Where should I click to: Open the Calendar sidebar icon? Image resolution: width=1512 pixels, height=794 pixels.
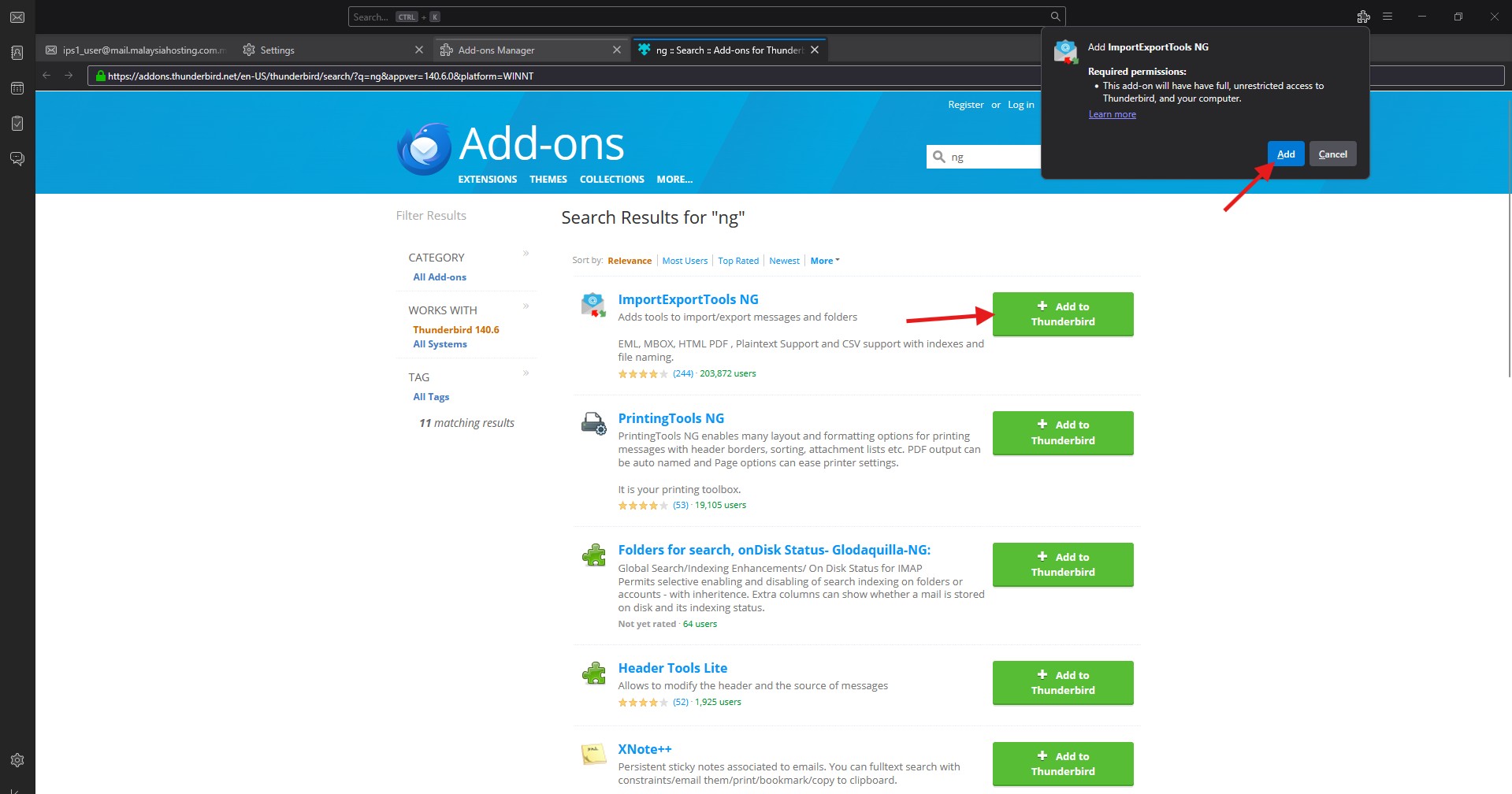17,88
